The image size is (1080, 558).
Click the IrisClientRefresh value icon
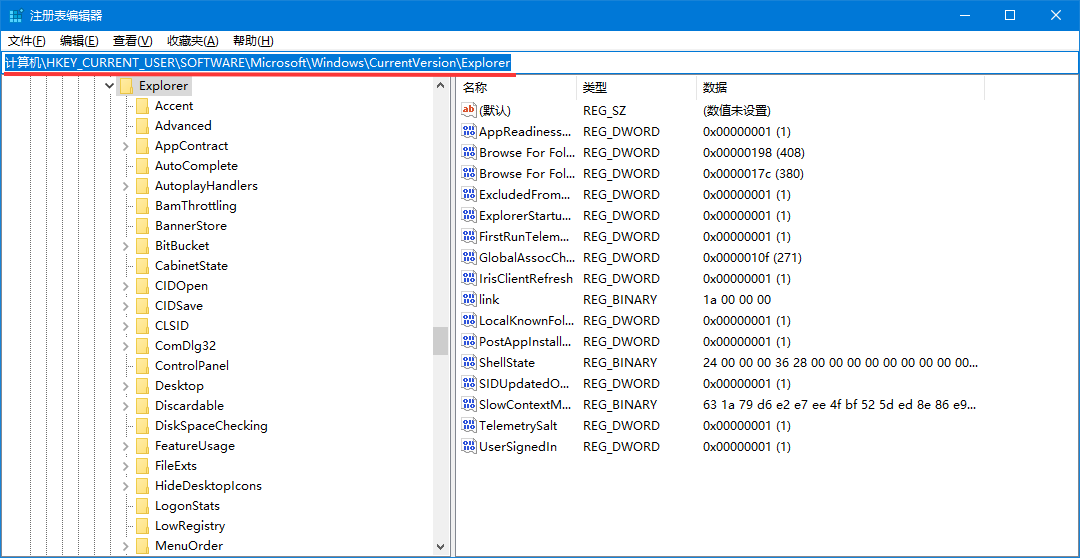pos(469,278)
